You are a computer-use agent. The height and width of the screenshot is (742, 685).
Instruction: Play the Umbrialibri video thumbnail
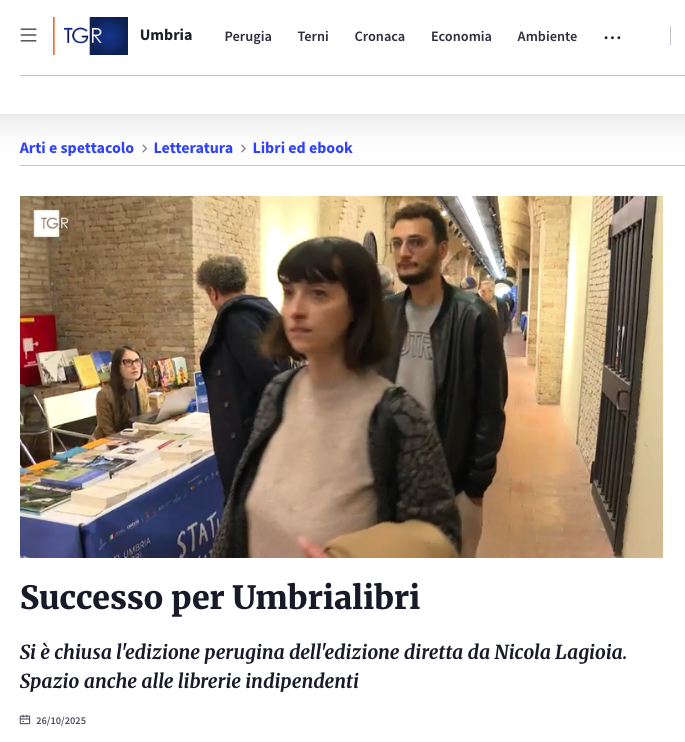tap(341, 377)
